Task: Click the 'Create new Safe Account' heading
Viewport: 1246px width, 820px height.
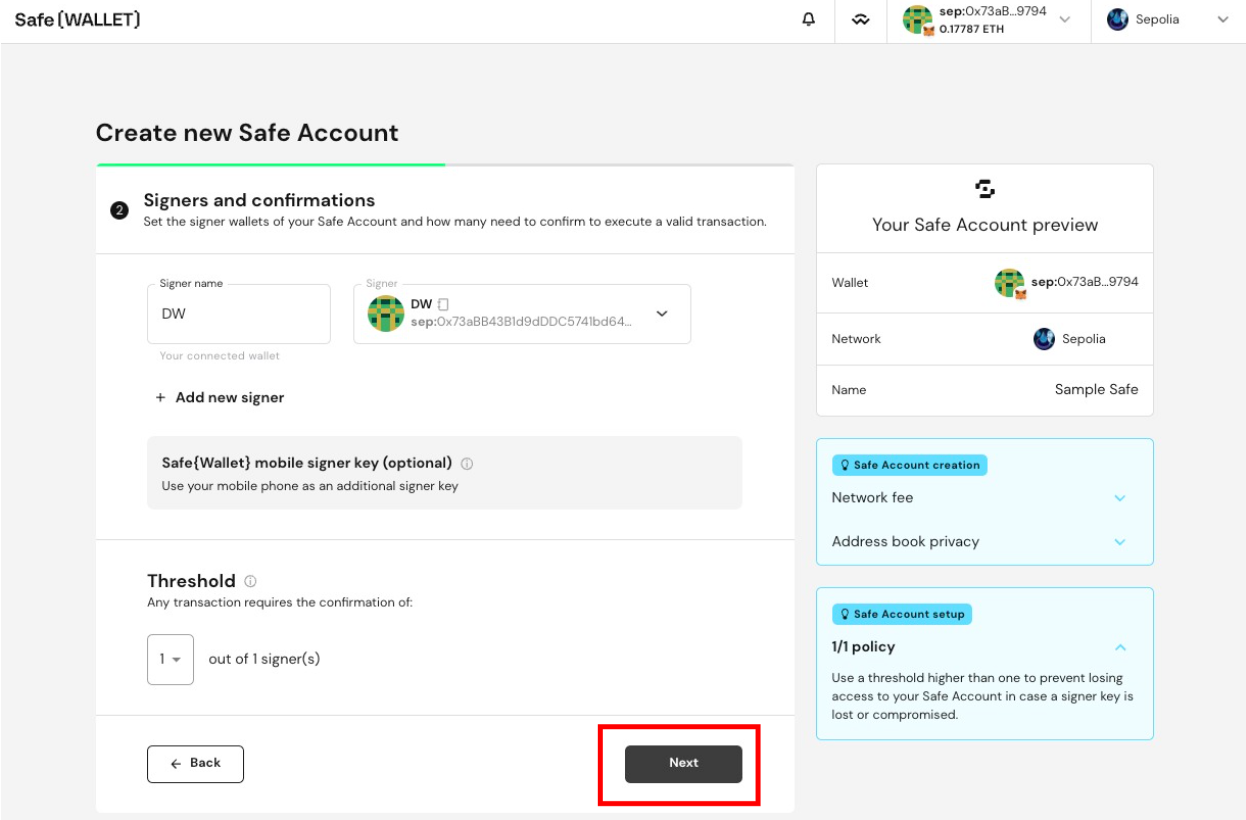Action: pos(247,133)
